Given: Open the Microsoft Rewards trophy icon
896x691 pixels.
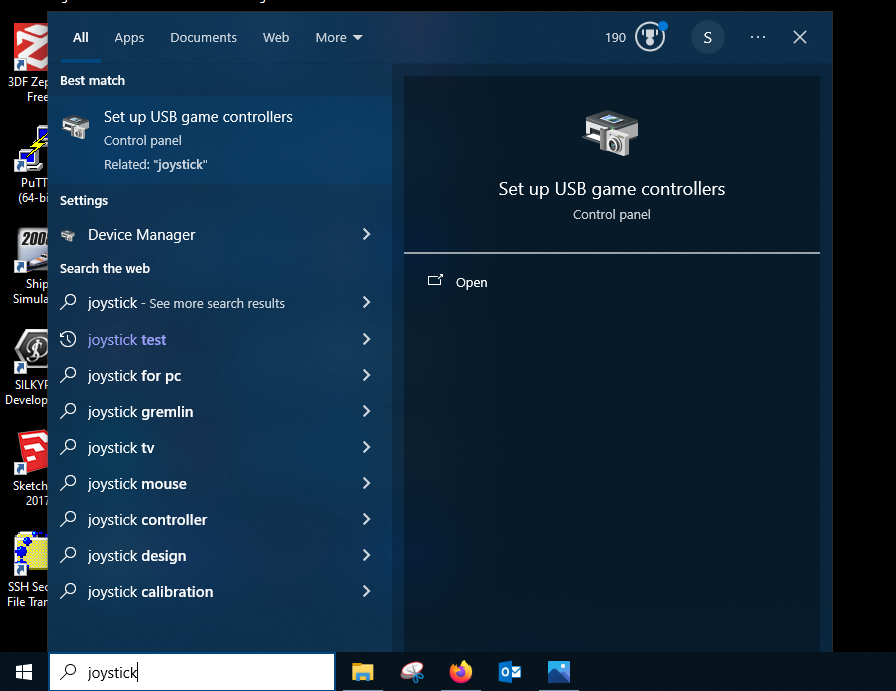Looking at the screenshot, I should click(650, 37).
